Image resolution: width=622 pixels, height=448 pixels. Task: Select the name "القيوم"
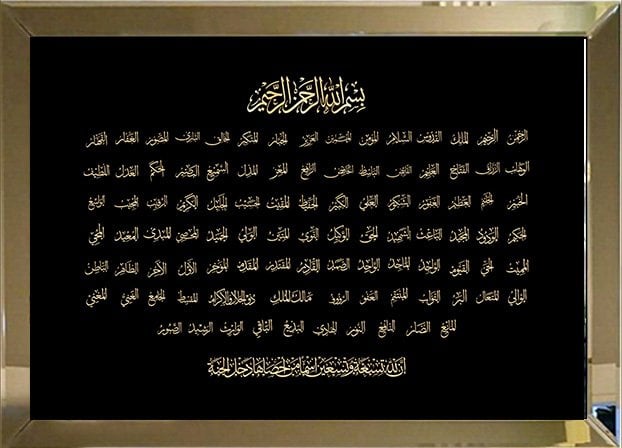point(460,268)
